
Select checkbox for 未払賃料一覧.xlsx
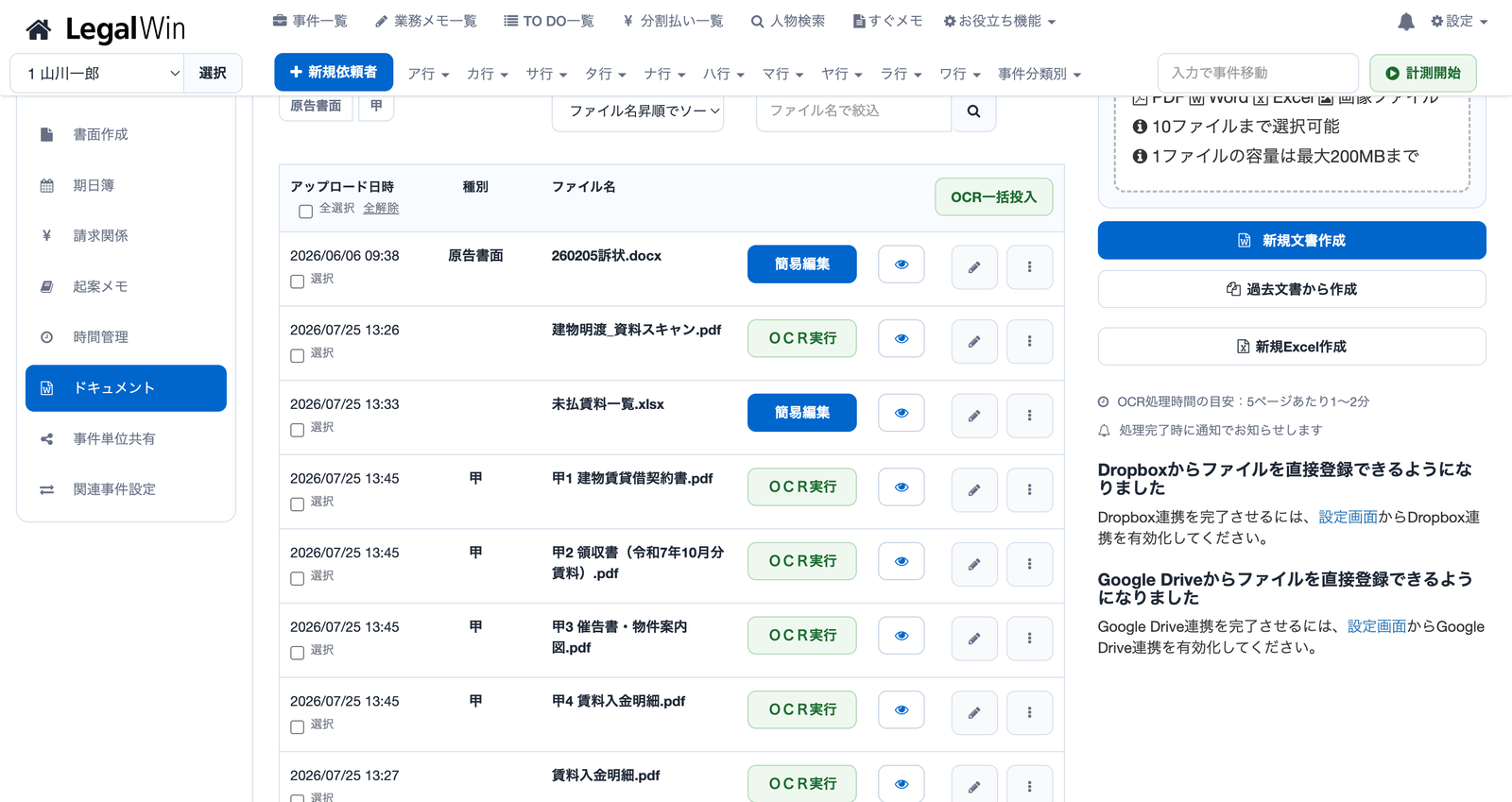pyautogui.click(x=297, y=430)
